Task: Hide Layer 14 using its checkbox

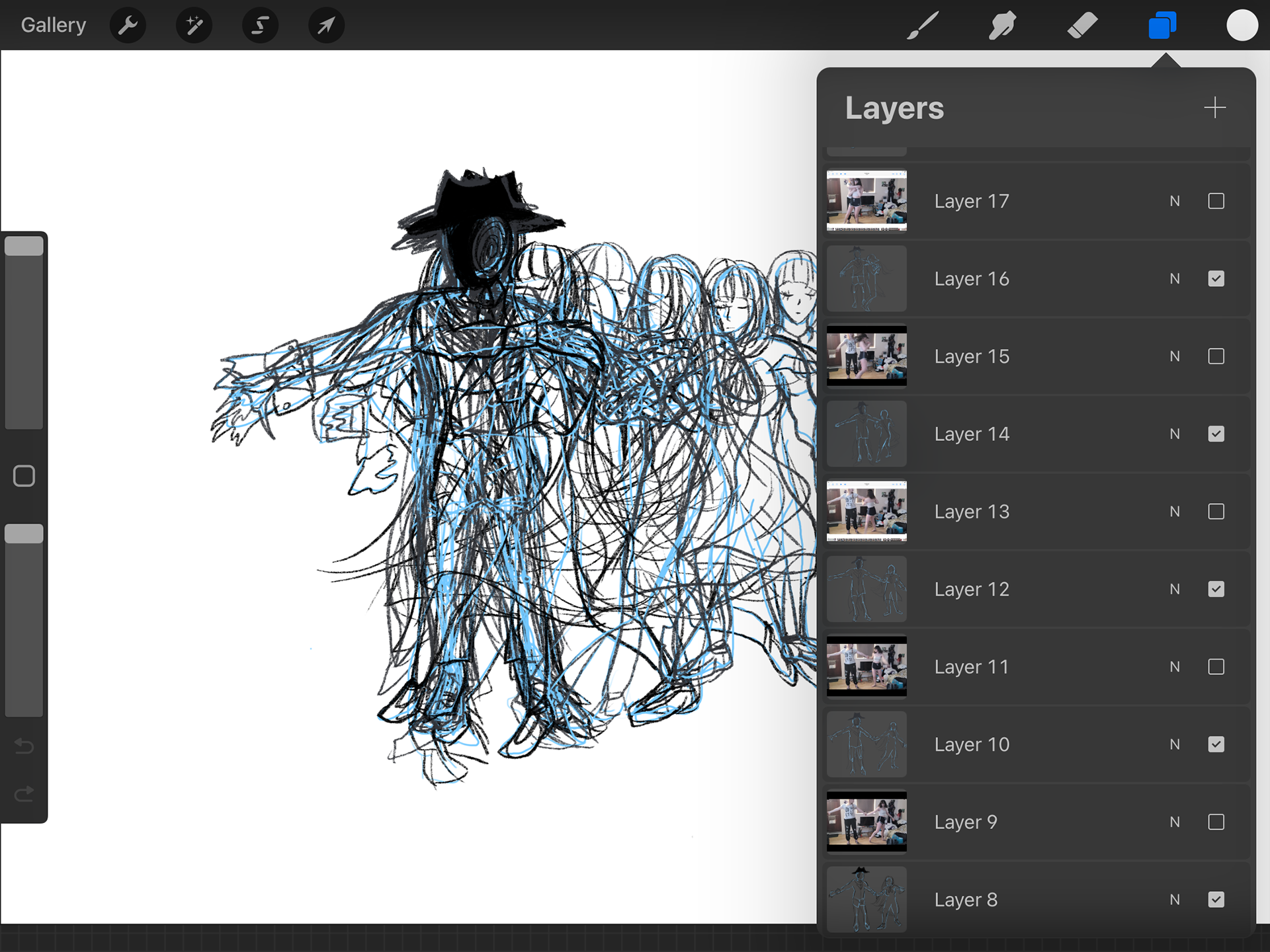Action: tap(1216, 434)
